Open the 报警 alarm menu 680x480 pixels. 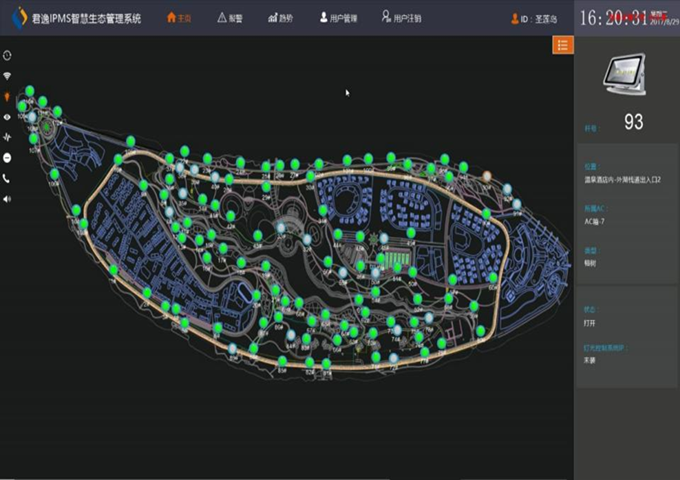pos(230,18)
